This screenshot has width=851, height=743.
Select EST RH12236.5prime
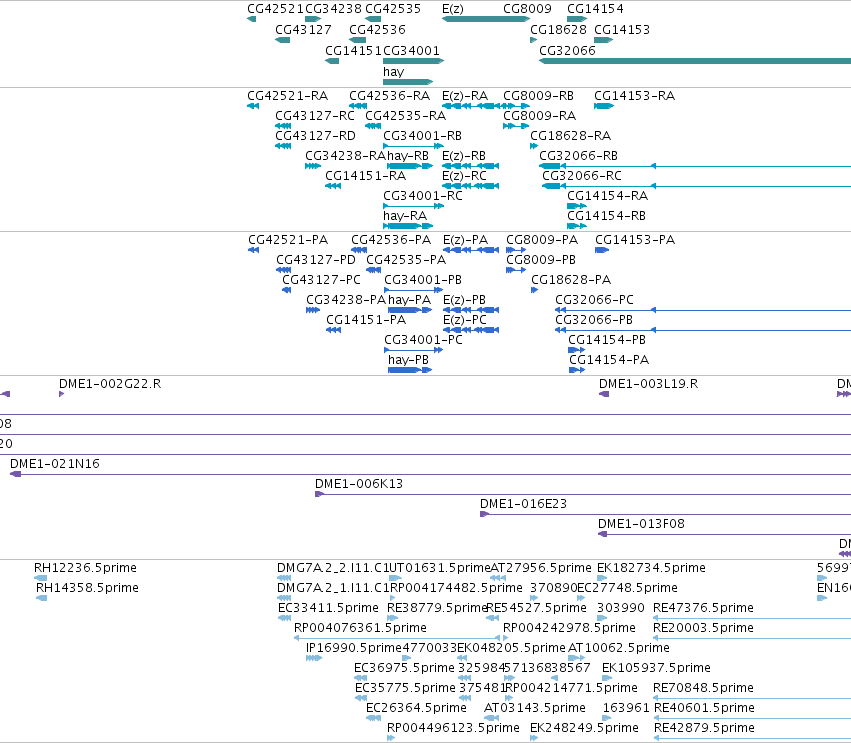tap(85, 568)
